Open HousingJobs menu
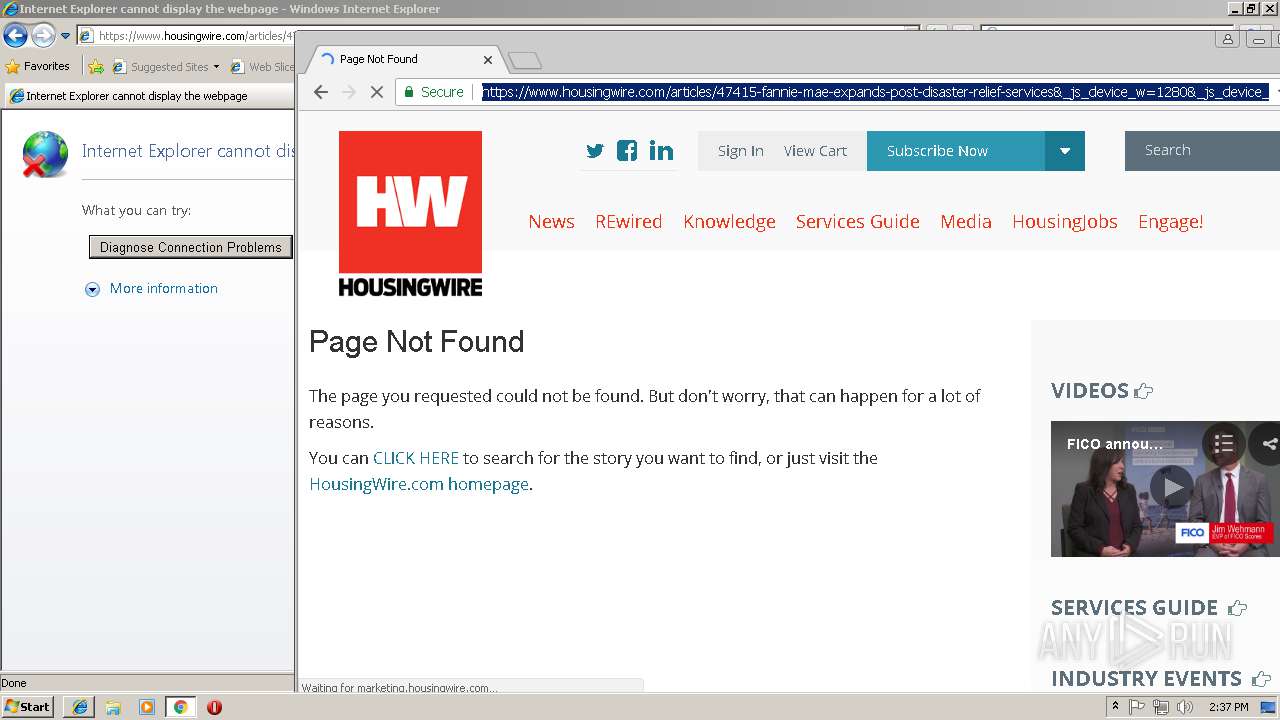 (1064, 222)
